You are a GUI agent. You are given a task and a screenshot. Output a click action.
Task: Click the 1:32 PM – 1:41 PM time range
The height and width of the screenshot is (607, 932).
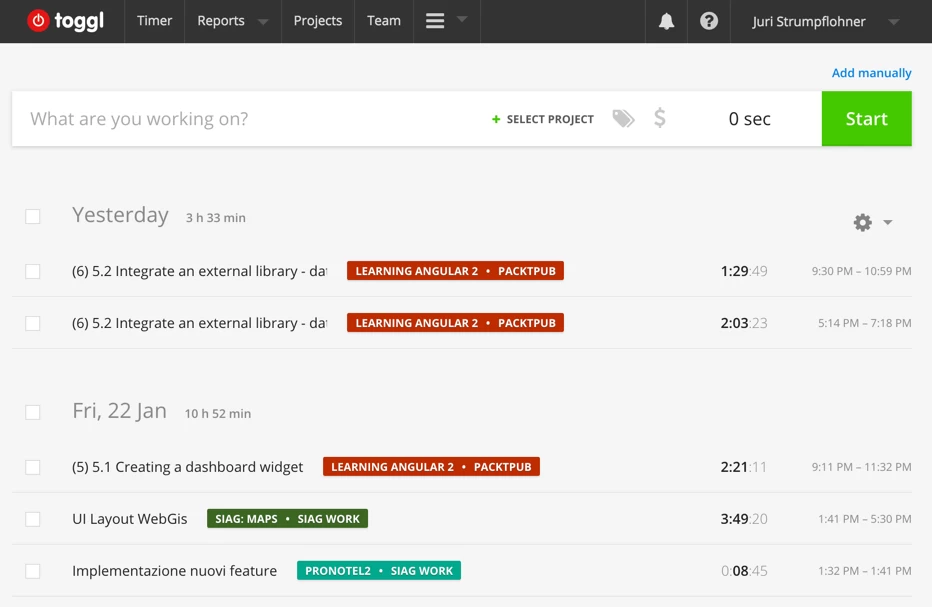pos(864,571)
